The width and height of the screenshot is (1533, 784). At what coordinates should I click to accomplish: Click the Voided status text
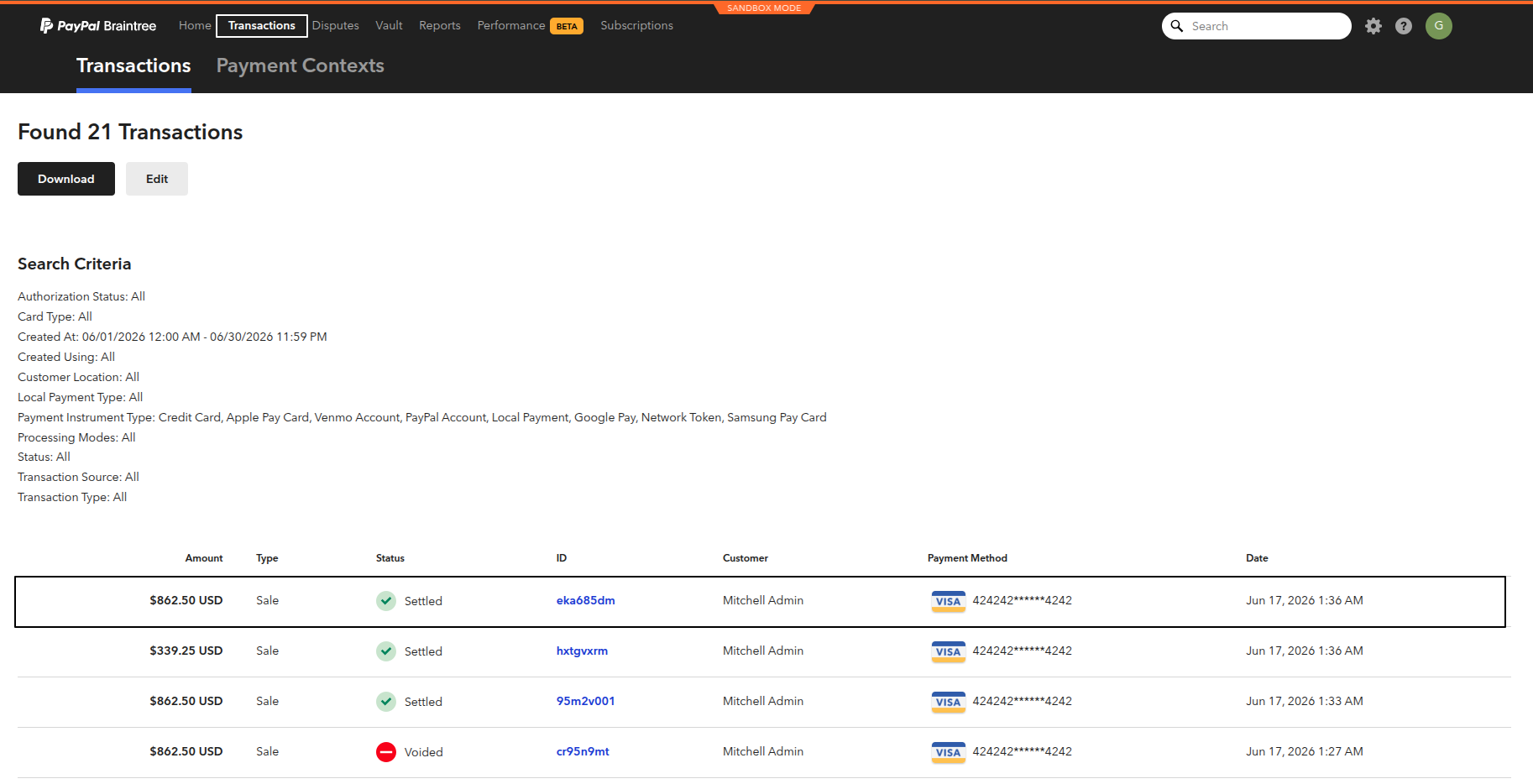pyautogui.click(x=424, y=752)
